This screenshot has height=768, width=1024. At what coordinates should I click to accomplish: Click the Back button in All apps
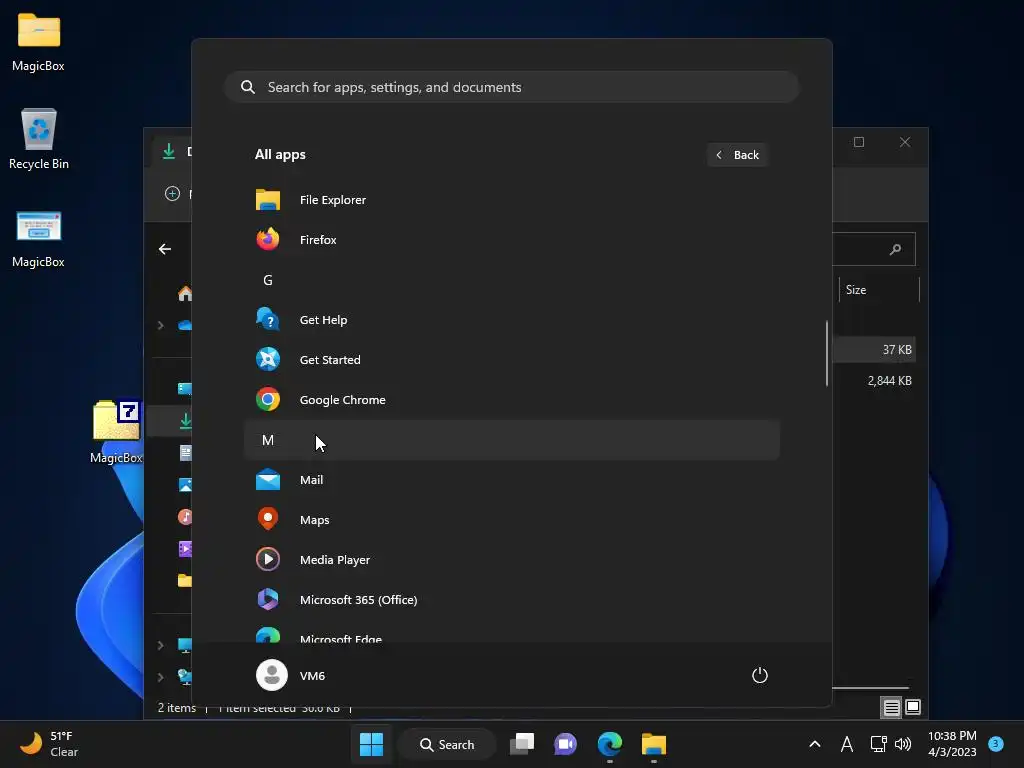tap(737, 155)
